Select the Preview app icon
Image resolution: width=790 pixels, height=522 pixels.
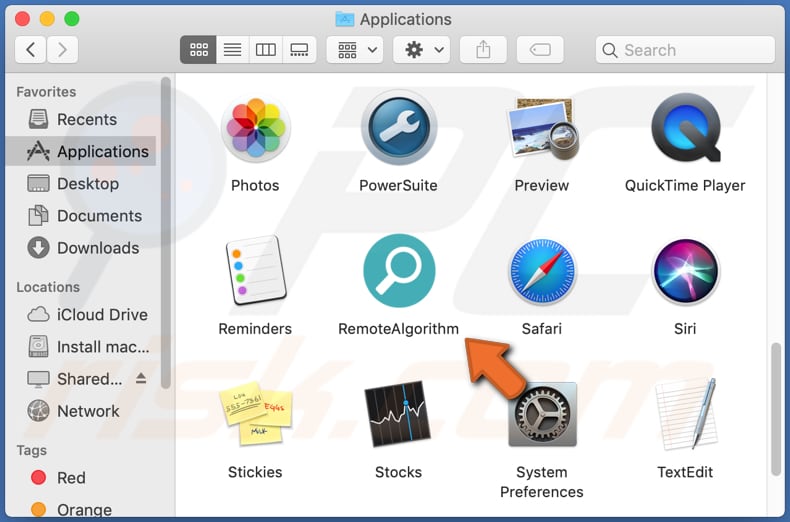[542, 129]
